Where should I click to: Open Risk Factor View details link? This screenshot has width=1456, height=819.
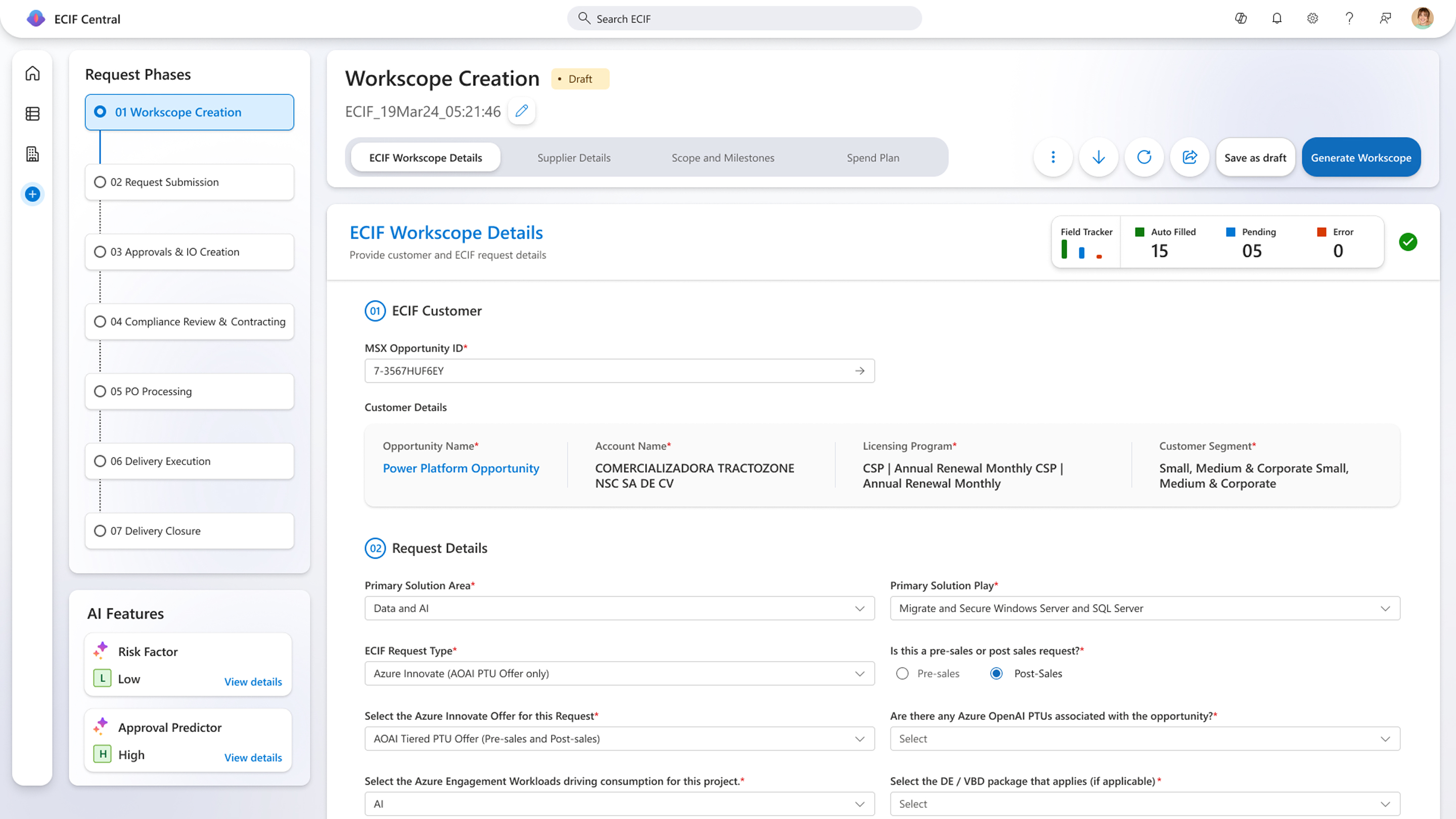253,681
